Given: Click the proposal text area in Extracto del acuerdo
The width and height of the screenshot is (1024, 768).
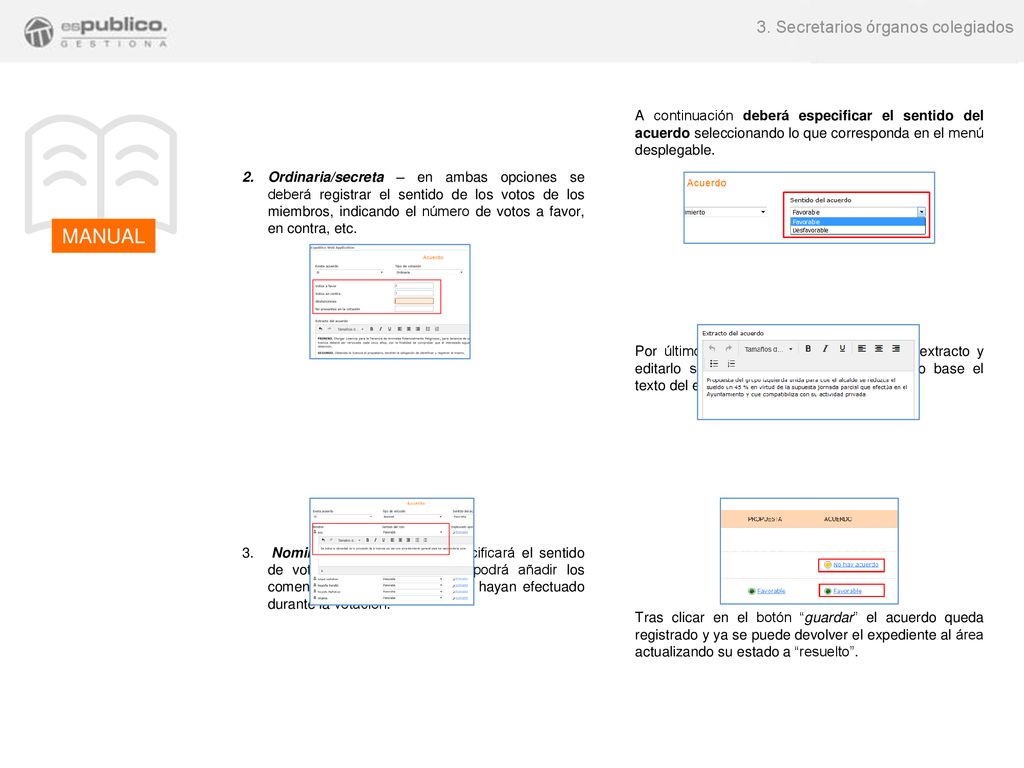Looking at the screenshot, I should (808, 396).
